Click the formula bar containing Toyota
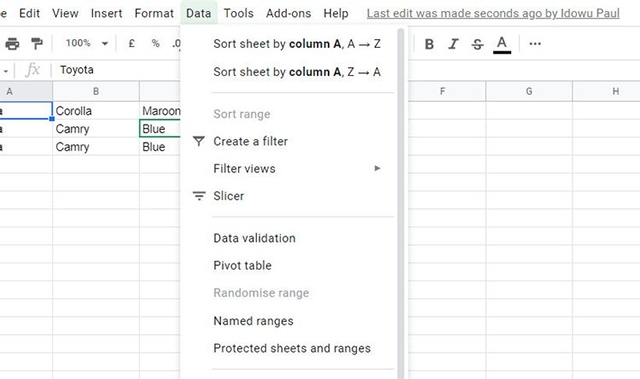This screenshot has height=379, width=640. tap(119, 70)
